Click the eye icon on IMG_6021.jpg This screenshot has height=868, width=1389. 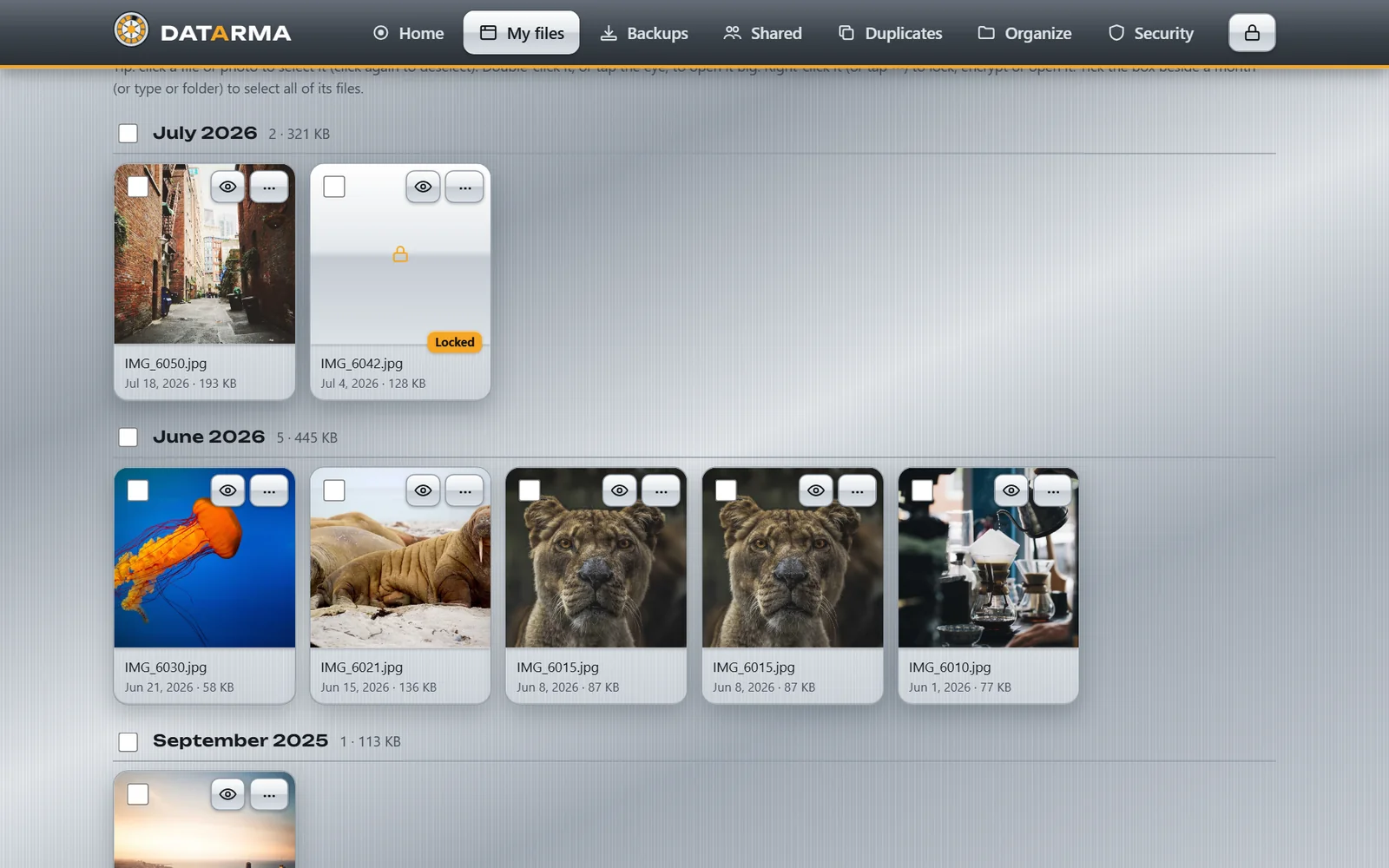(423, 490)
